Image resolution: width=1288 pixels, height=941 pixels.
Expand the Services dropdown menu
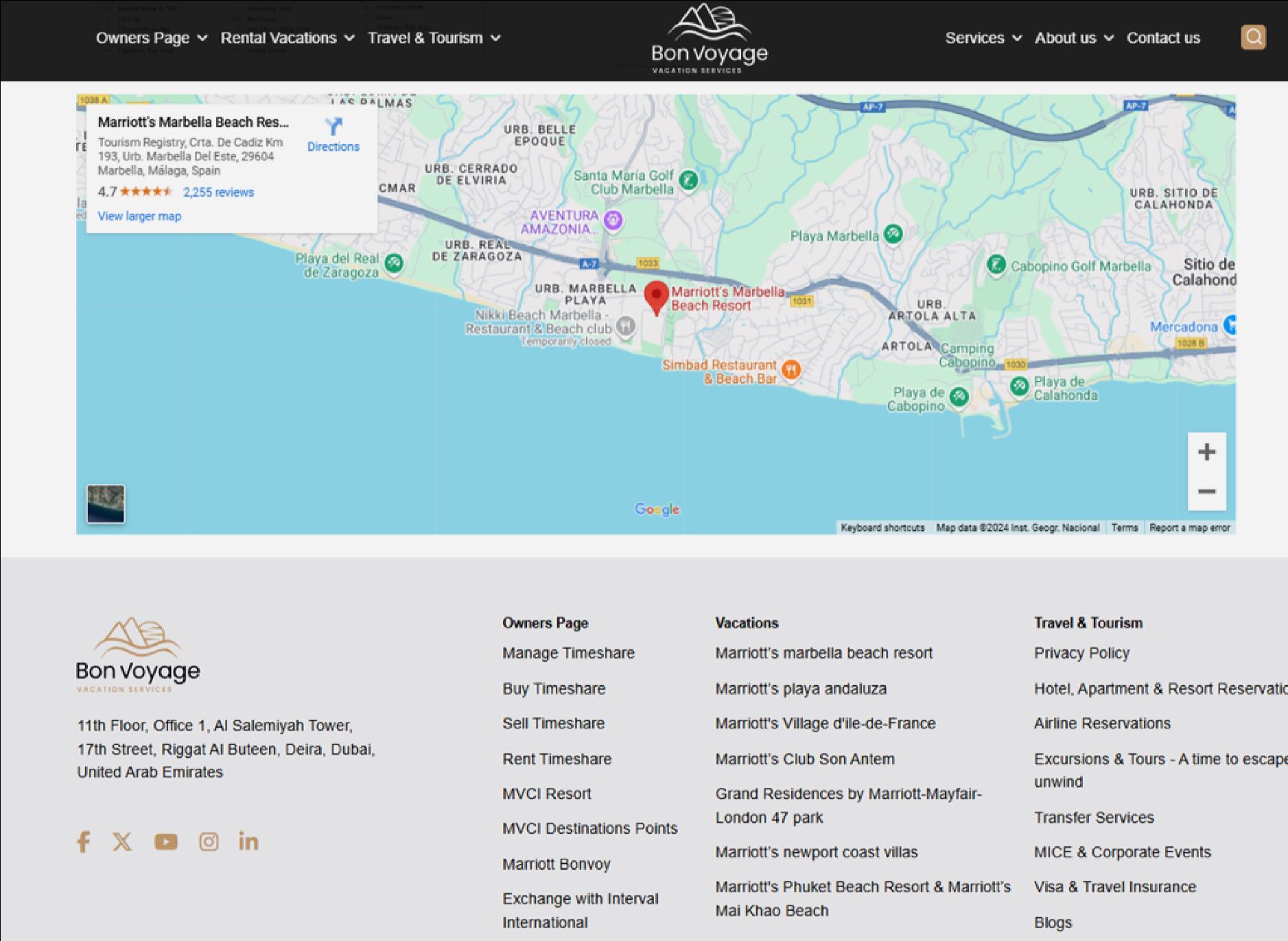983,38
